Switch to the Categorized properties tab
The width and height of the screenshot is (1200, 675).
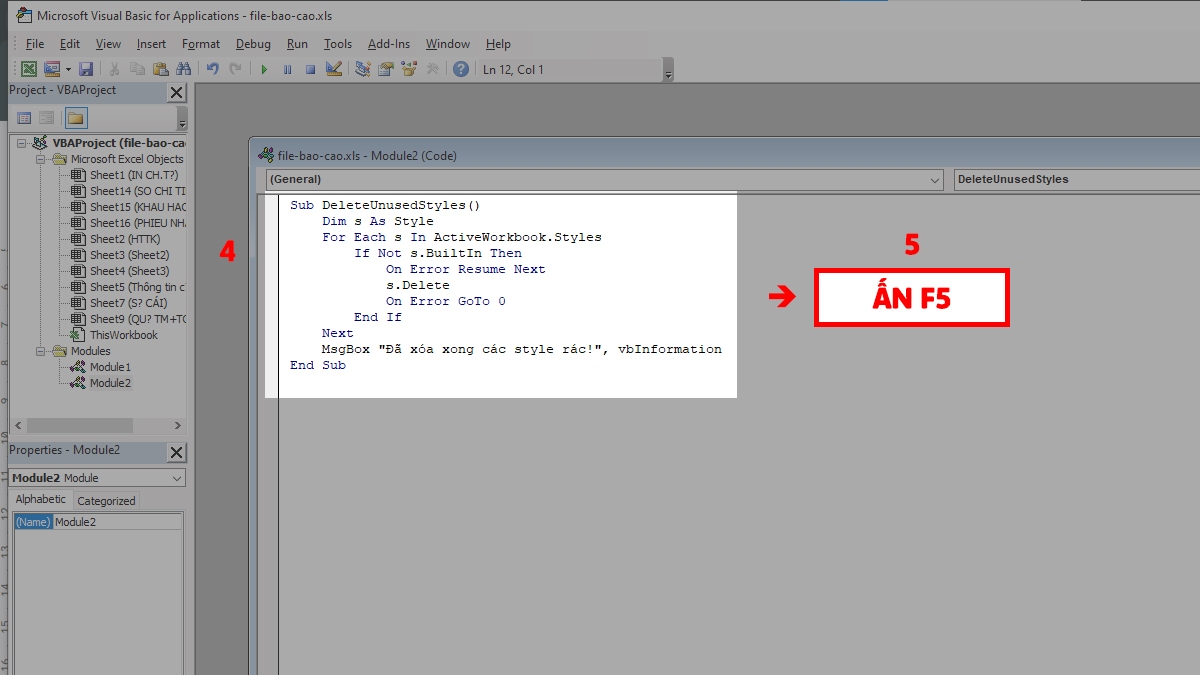[105, 500]
